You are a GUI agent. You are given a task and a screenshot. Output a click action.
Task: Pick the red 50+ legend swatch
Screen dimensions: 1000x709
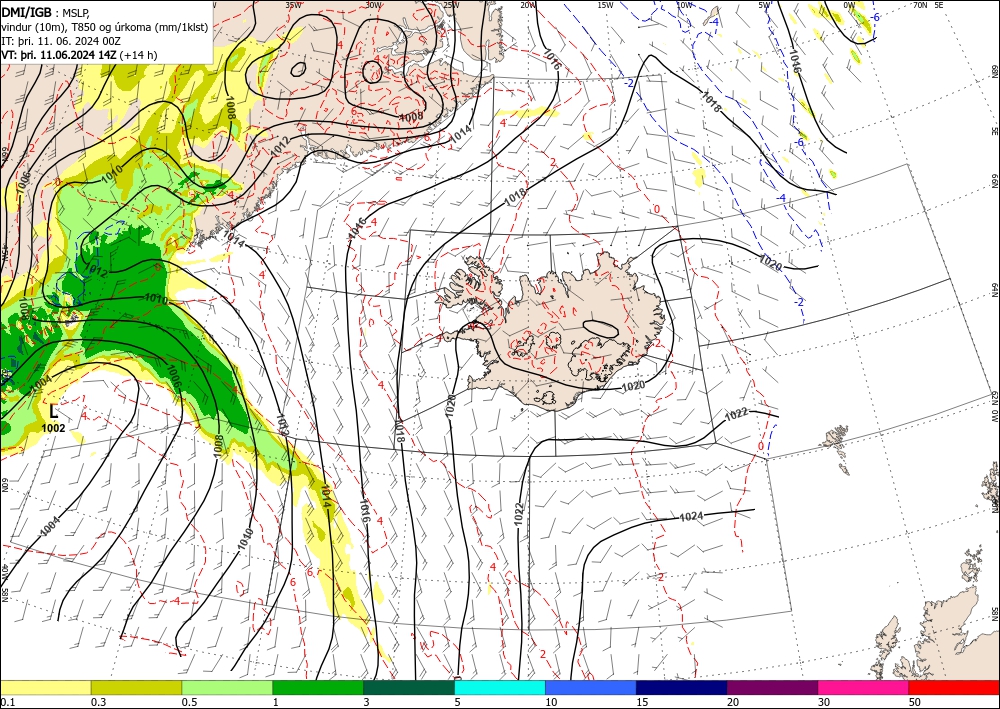954,687
